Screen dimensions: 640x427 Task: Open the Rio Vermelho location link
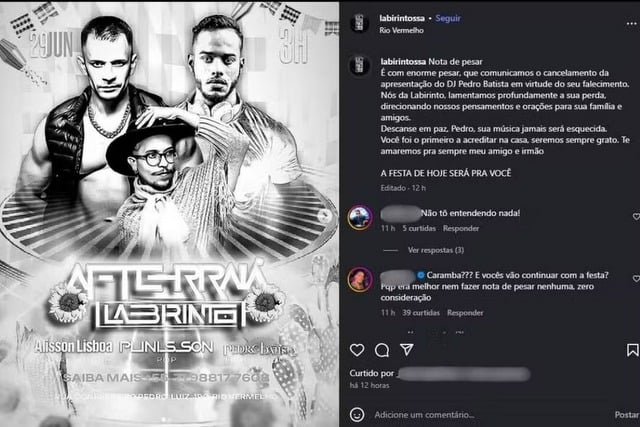pos(401,30)
